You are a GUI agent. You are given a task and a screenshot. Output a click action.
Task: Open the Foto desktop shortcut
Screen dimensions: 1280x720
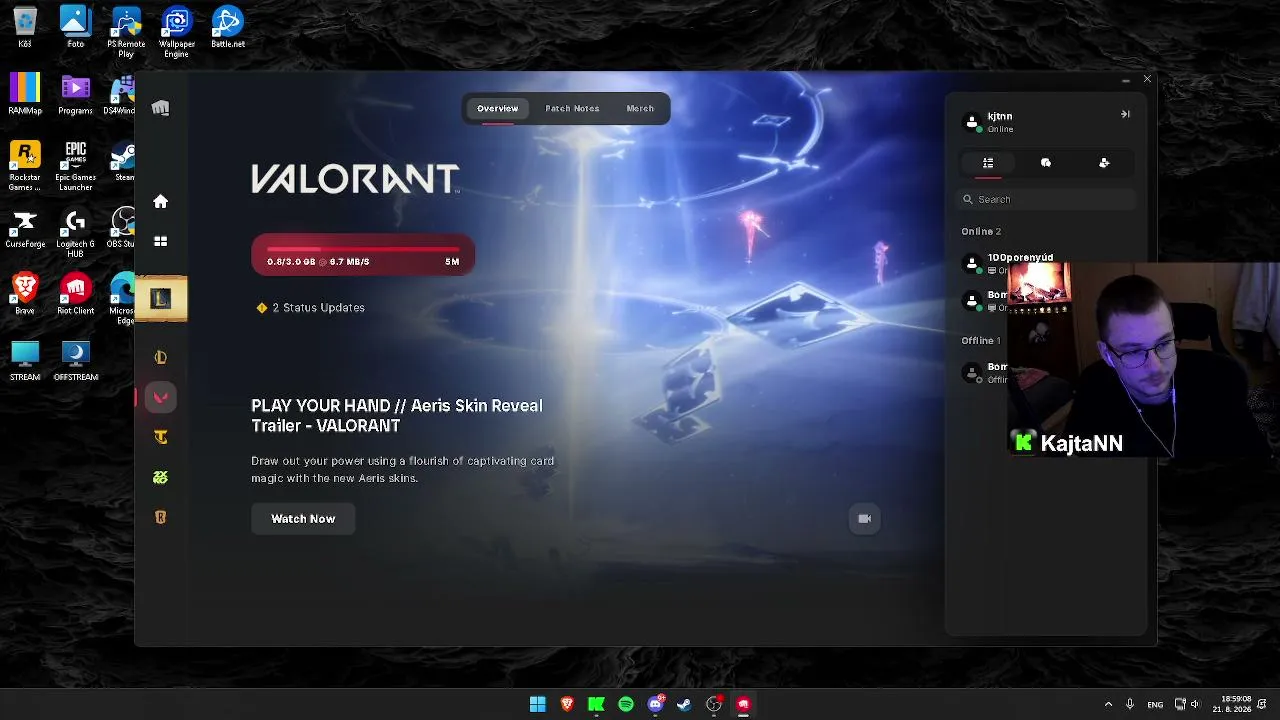coord(76,28)
